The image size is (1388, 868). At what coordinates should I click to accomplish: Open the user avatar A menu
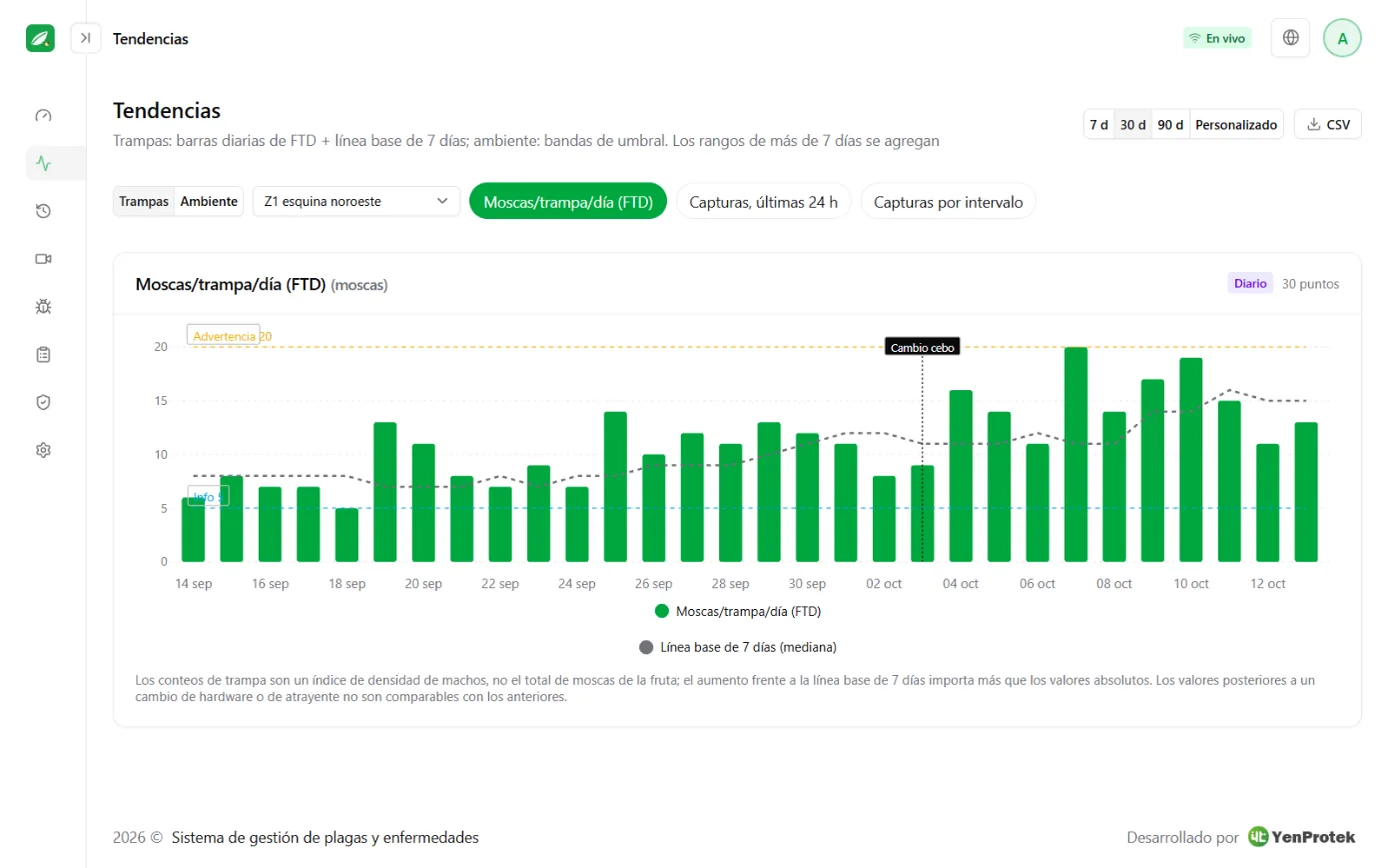click(x=1342, y=38)
